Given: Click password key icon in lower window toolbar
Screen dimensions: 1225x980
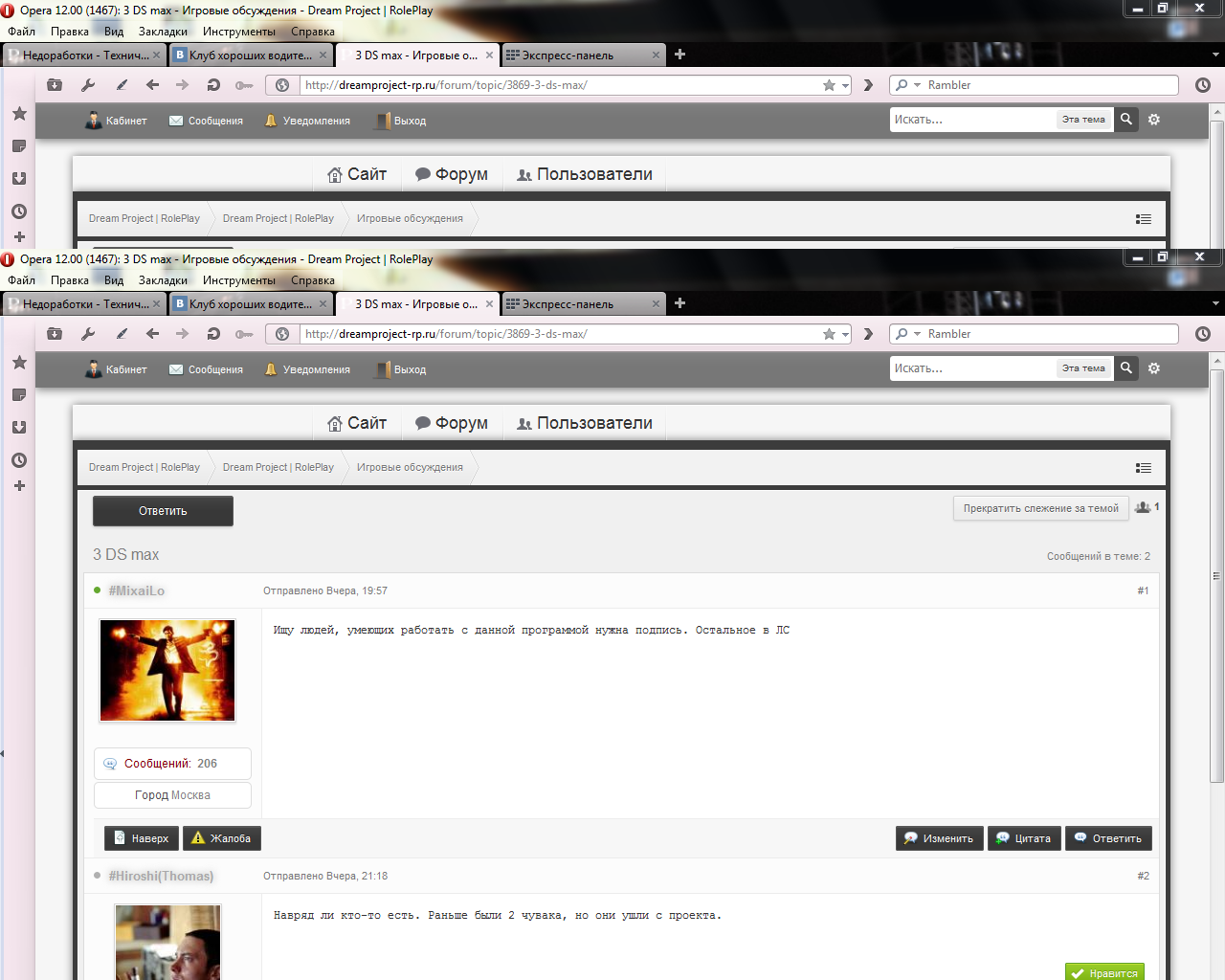Looking at the screenshot, I should pos(244,334).
